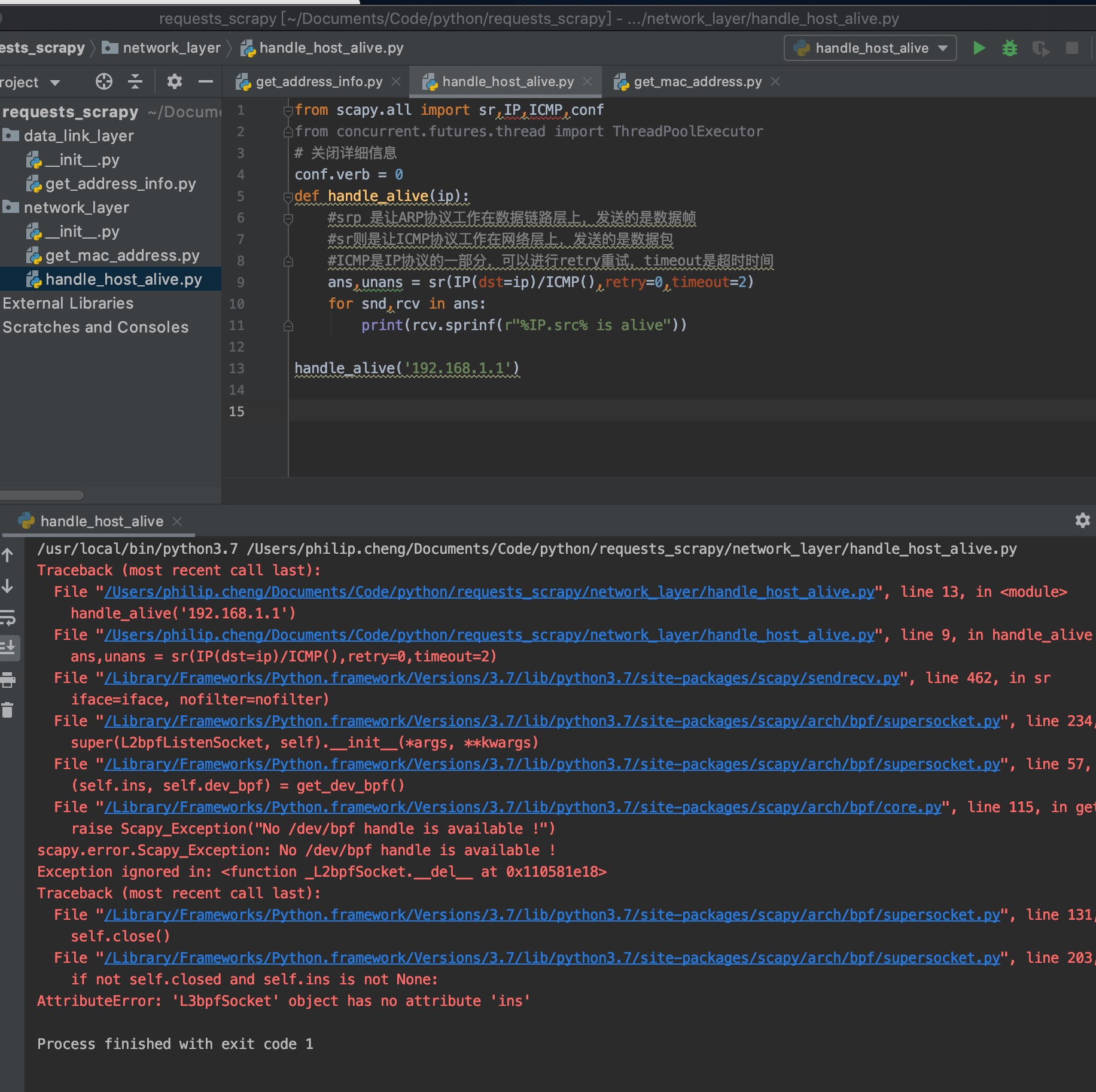
Task: Expand the data_link_layer folder
Action: [78, 136]
